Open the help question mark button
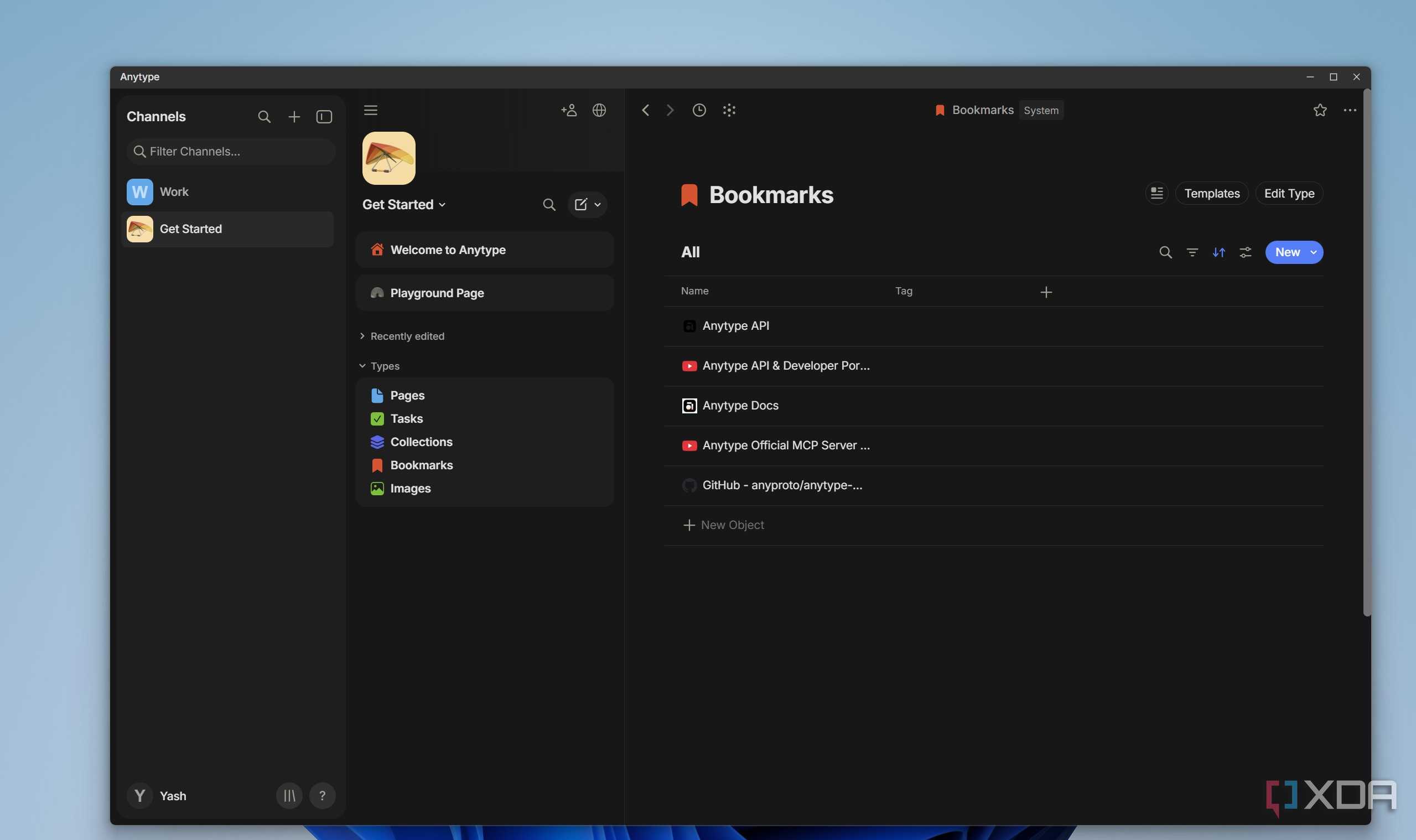 322,795
